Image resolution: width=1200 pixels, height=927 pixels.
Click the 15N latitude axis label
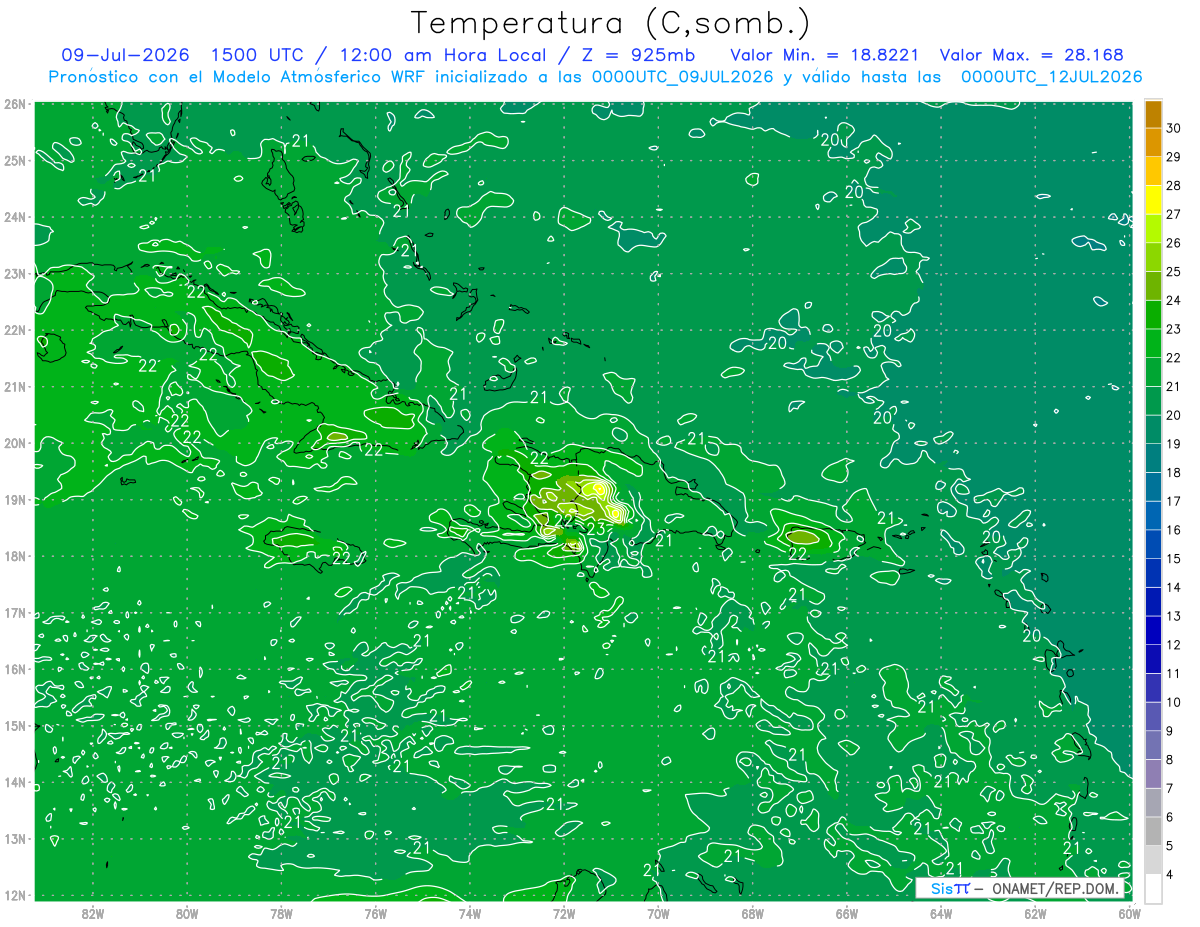14,726
